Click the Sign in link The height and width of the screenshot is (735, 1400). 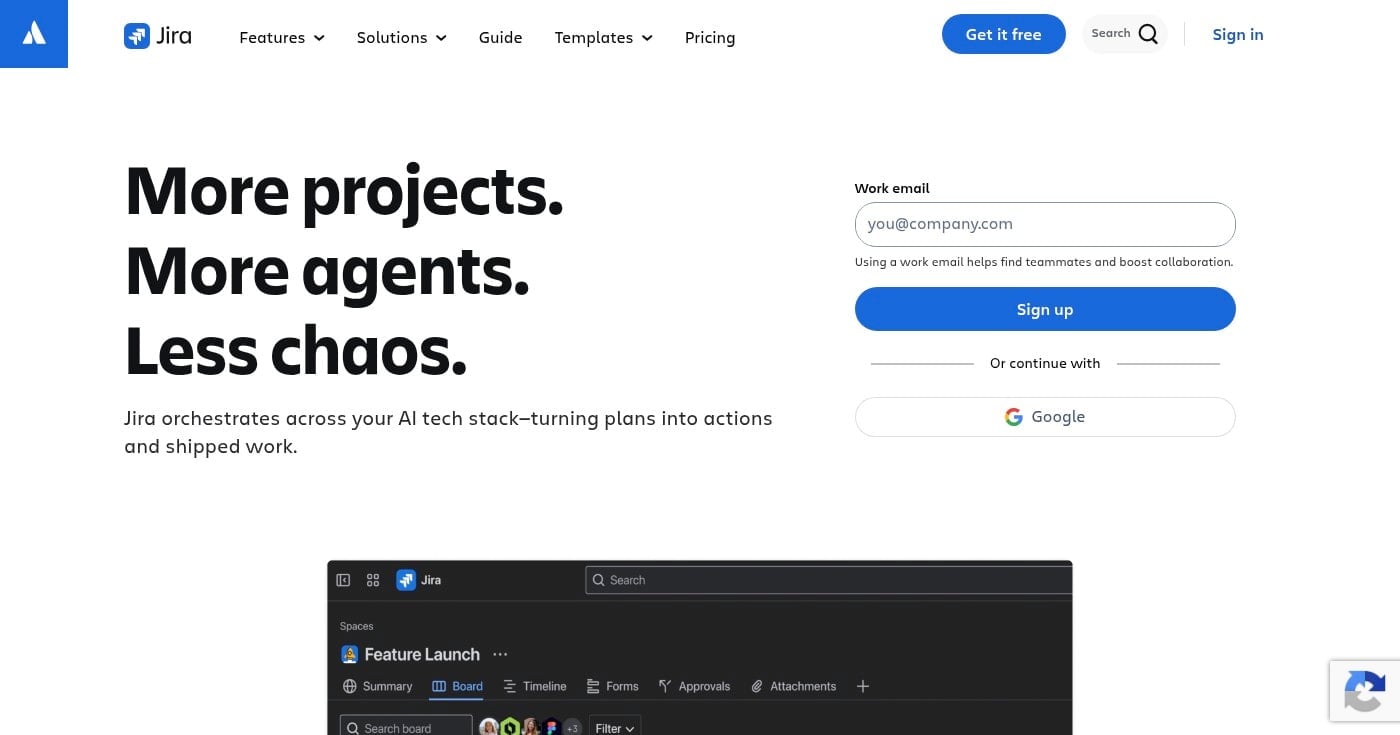click(1238, 34)
